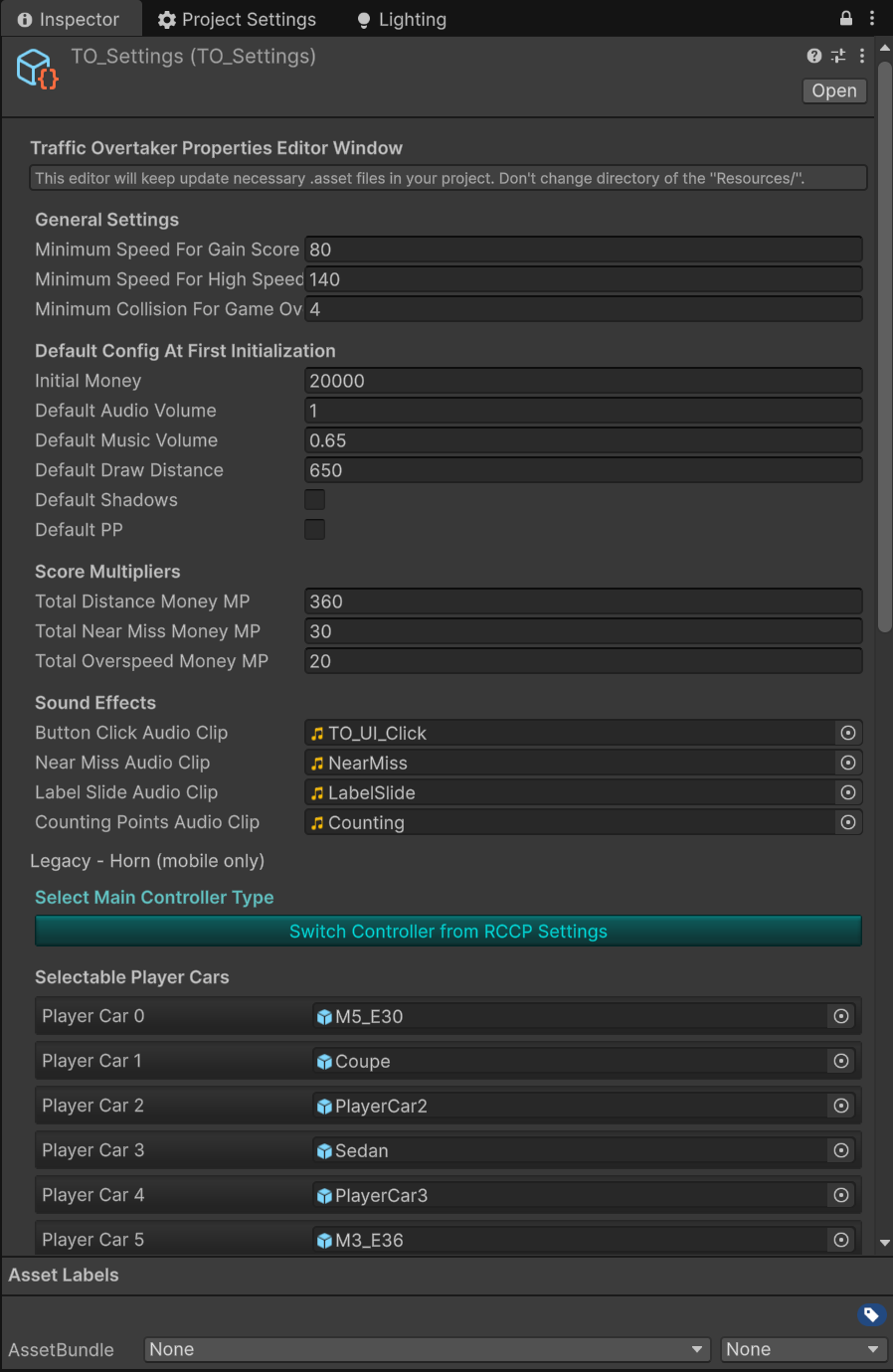Click the Legacy - Horn (mobile only) label
The image size is (893, 1372).
[x=147, y=861]
